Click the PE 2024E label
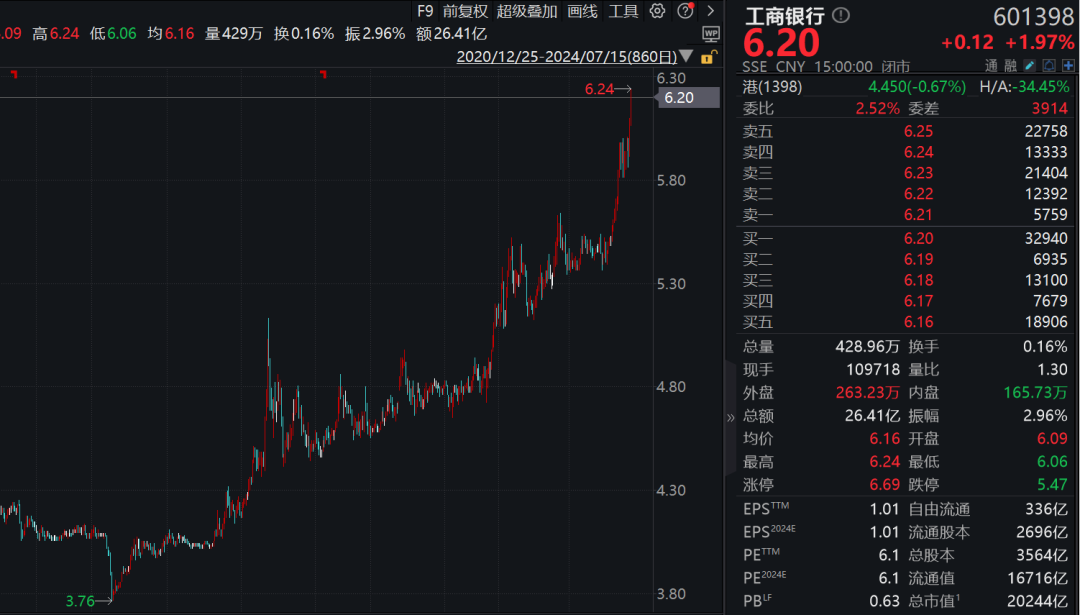1080x615 pixels. (x=765, y=578)
